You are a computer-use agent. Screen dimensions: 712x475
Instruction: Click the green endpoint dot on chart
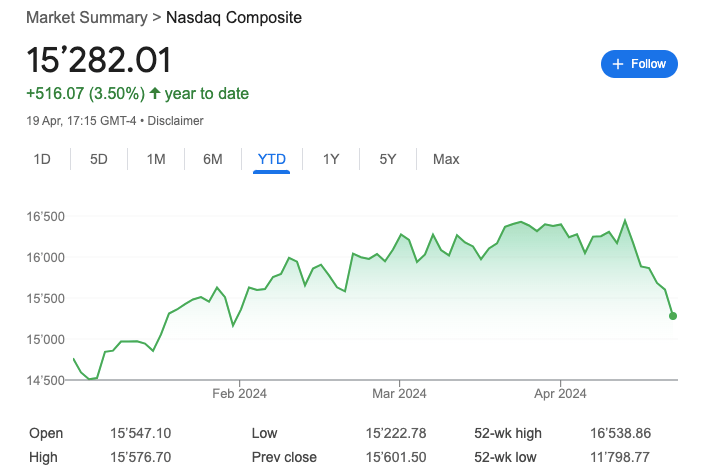[x=673, y=316]
